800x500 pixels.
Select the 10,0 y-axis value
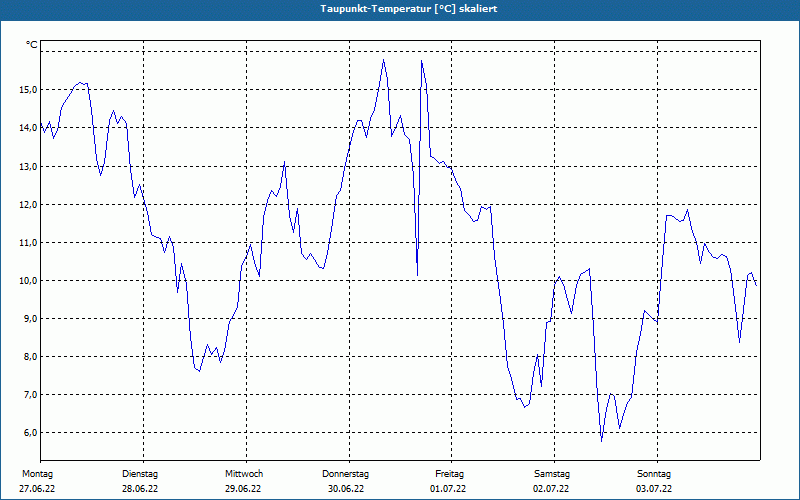point(28,281)
